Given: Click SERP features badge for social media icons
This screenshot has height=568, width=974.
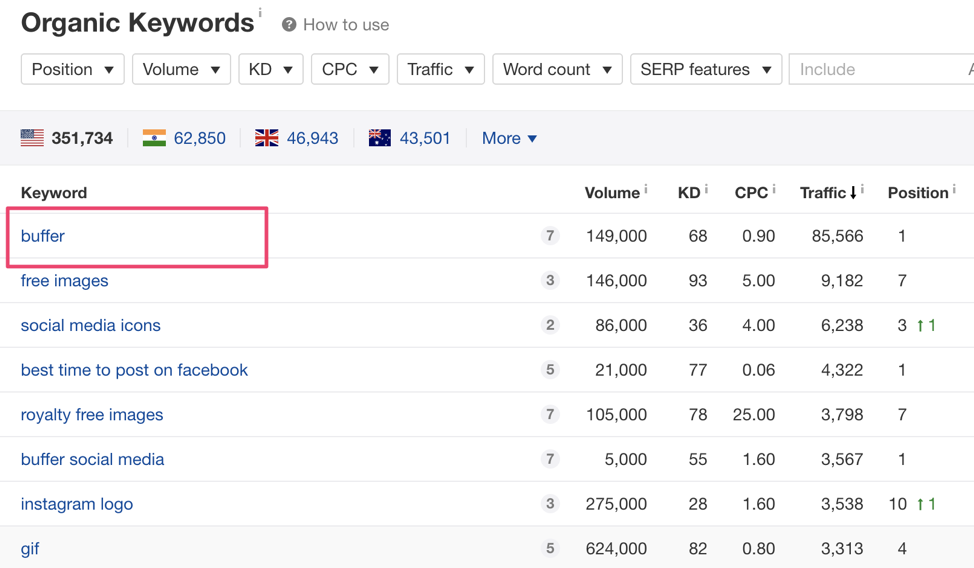Looking at the screenshot, I should pos(550,325).
